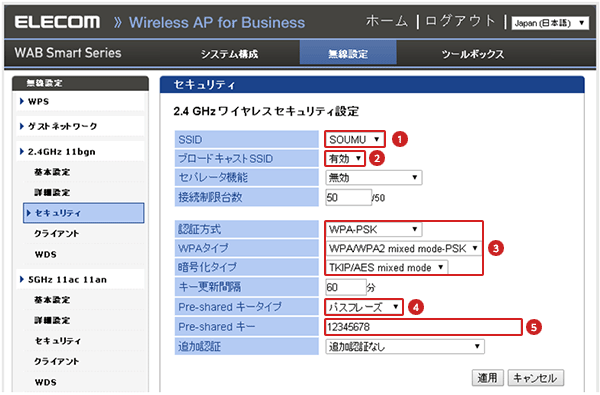Screen dimensions: 600x395
Task: Open the 暗号化タイプ dropdown
Action: click(x=386, y=267)
